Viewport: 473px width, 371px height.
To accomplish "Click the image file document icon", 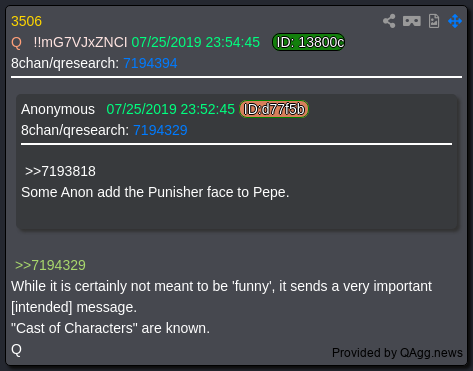I will (434, 21).
